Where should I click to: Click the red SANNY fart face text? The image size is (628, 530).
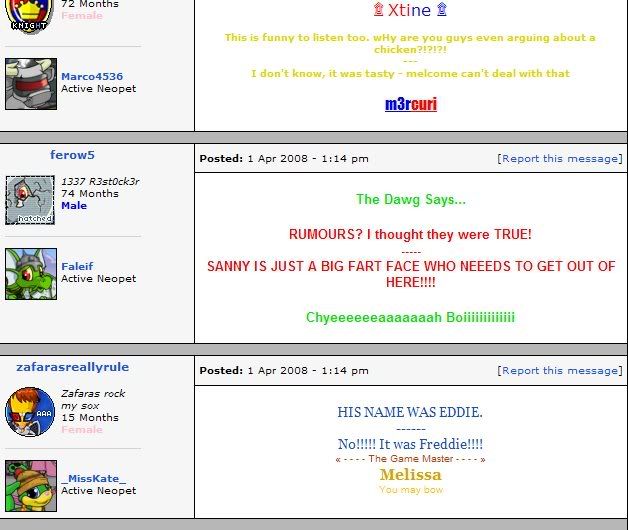pyautogui.click(x=410, y=274)
